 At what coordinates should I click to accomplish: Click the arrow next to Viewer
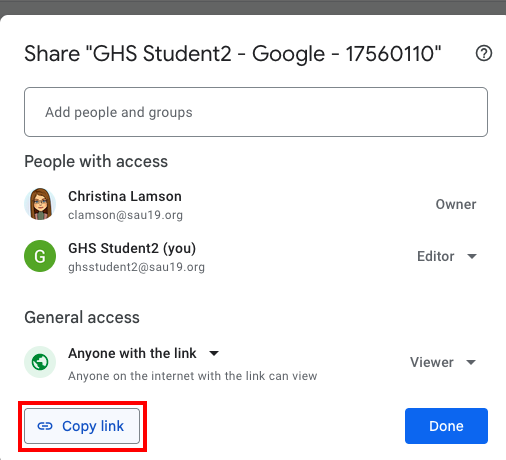point(471,362)
